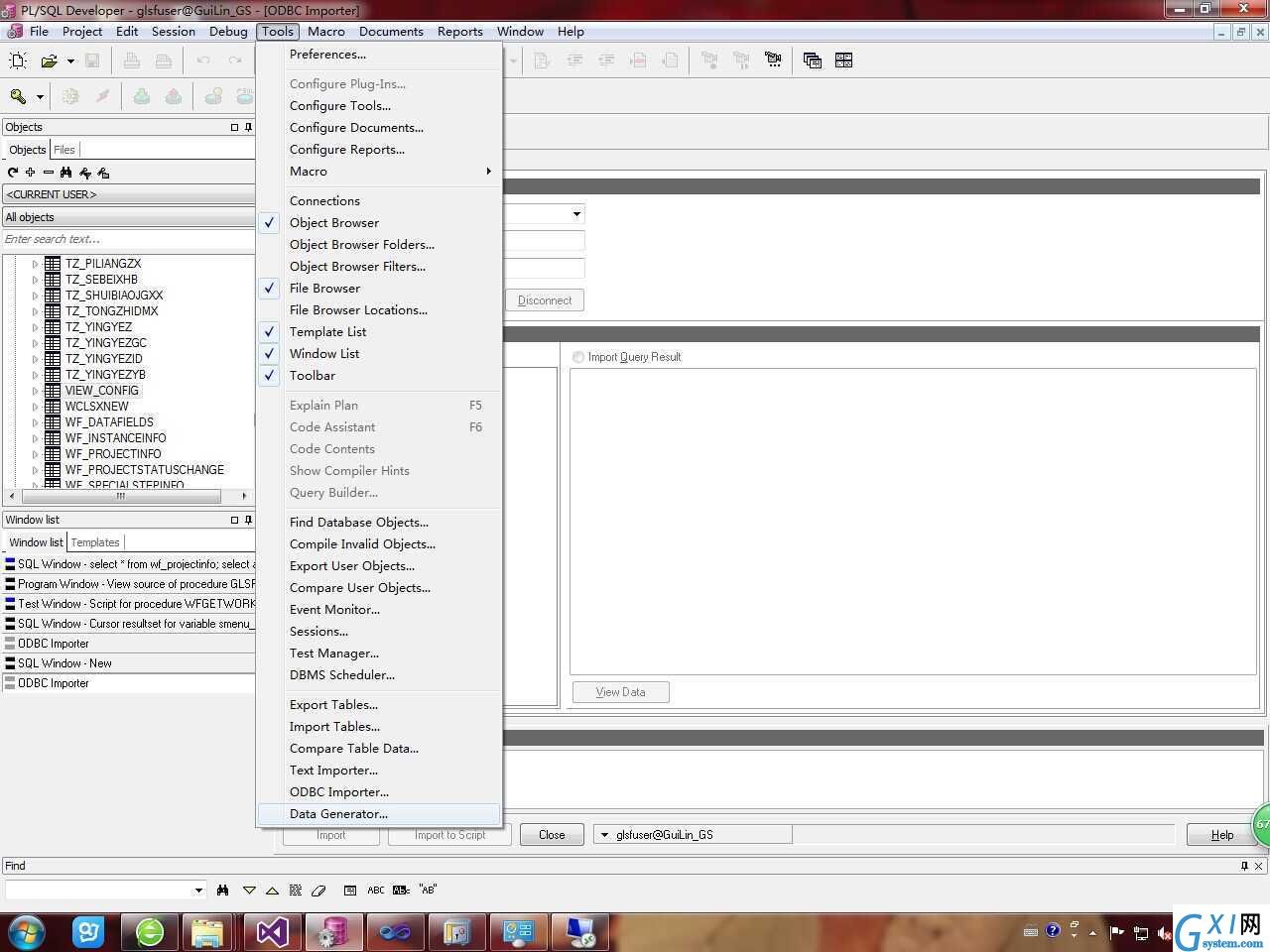
Task: Select ODBC Importer menu entry
Action: 379,792
